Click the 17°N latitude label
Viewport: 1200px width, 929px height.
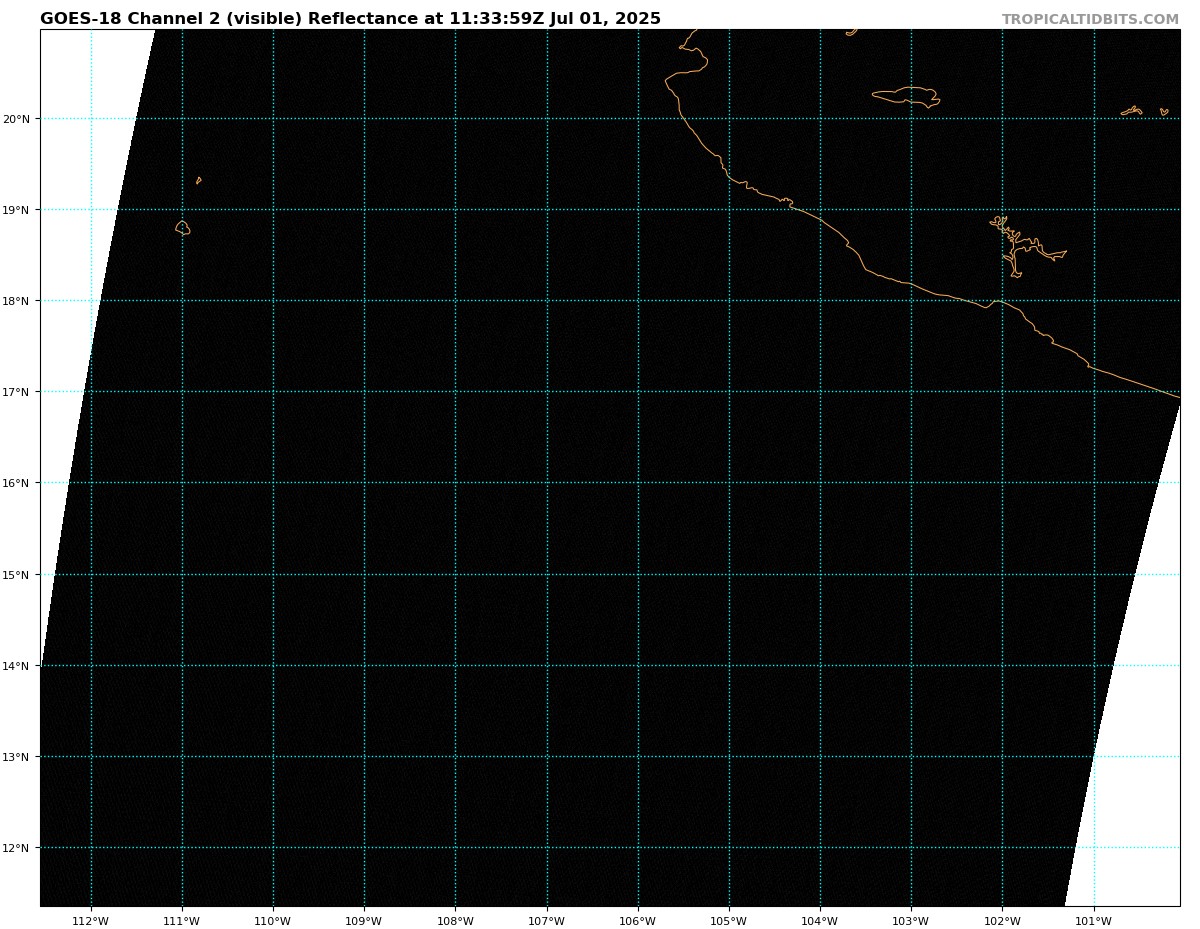[x=16, y=392]
